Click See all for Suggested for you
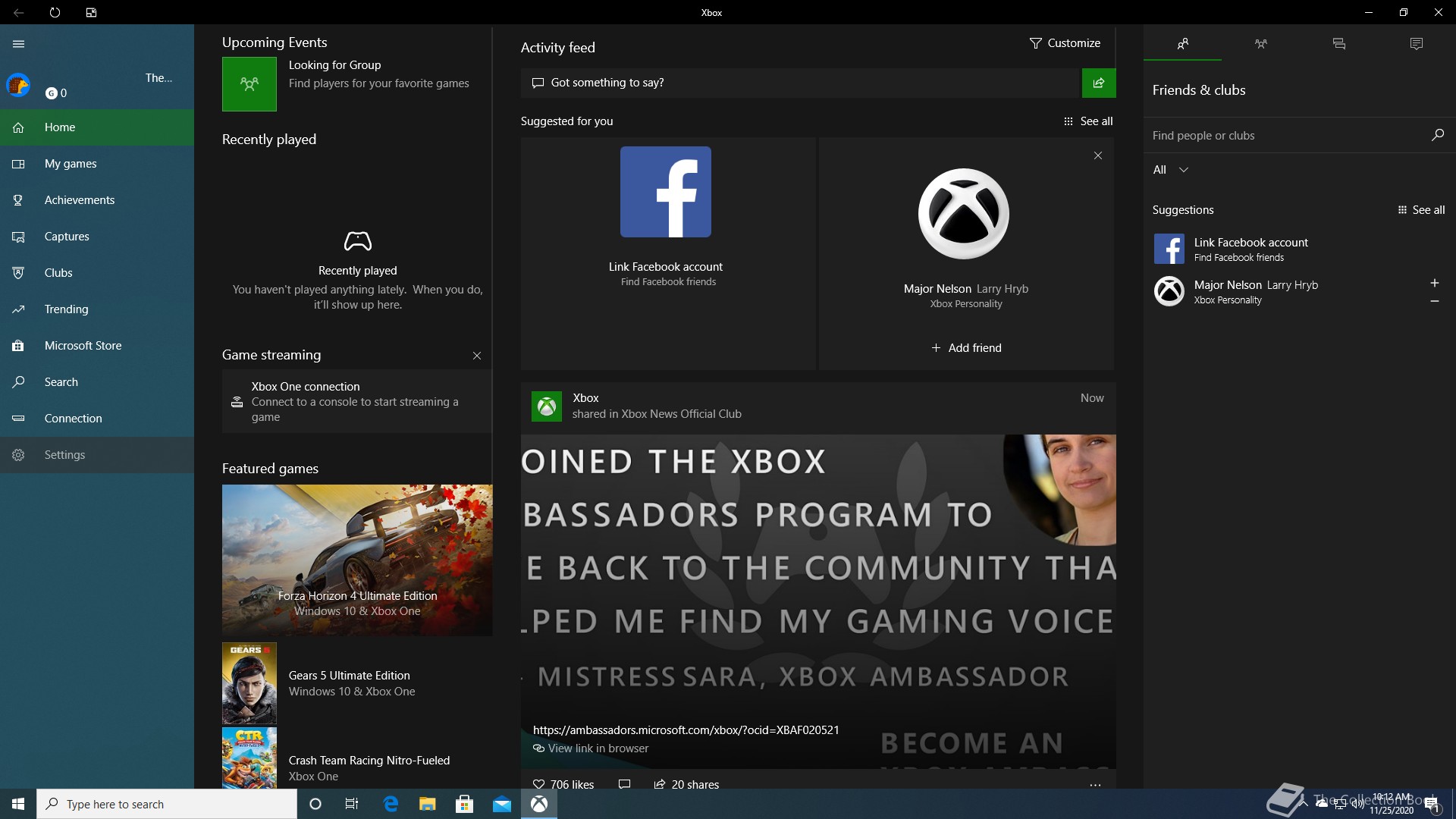 [x=1088, y=121]
